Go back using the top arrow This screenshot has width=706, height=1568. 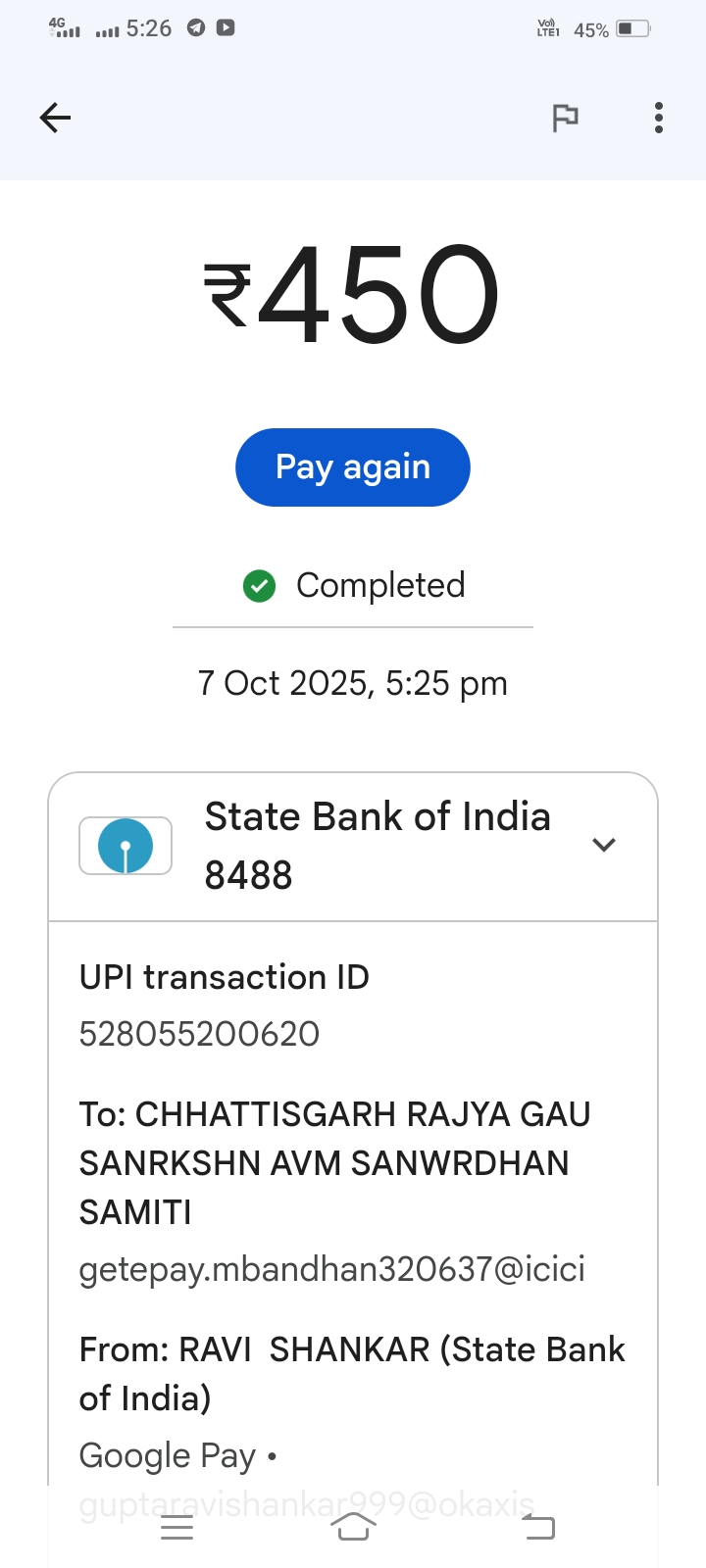(55, 118)
